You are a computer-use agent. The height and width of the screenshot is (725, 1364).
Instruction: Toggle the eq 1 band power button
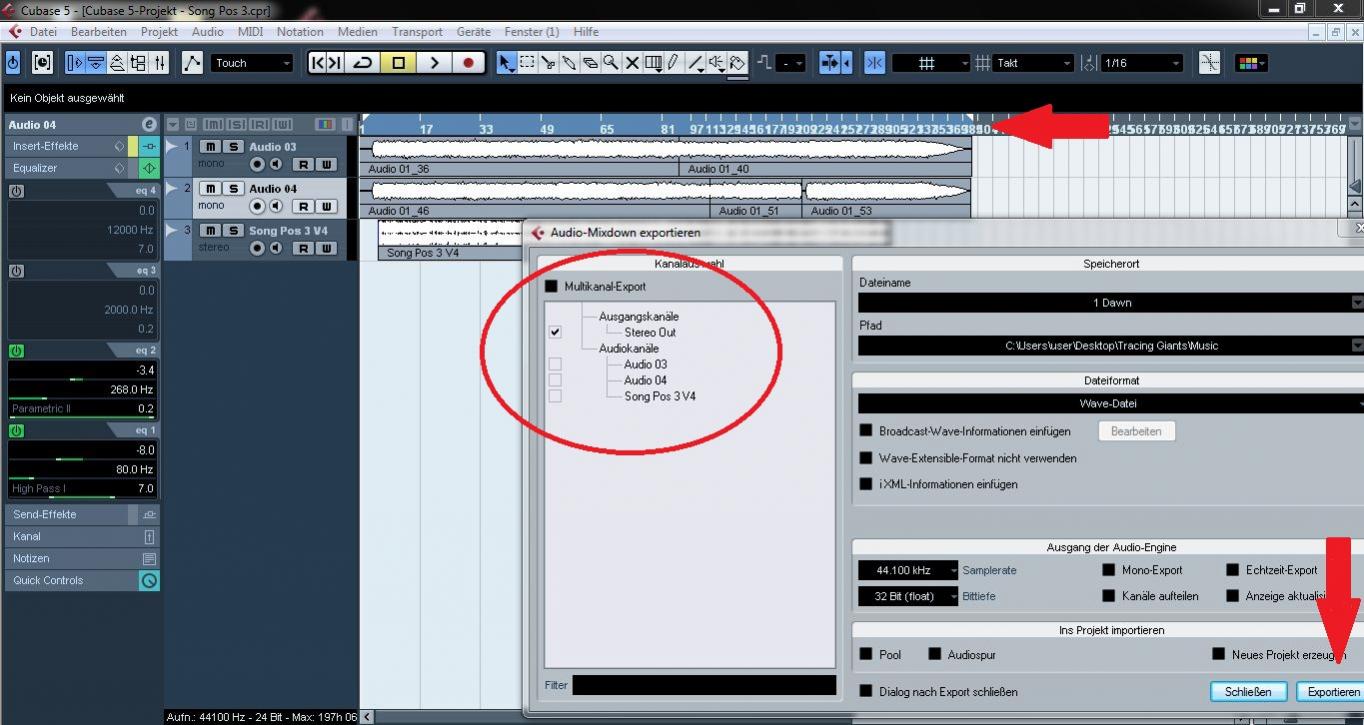(16, 430)
